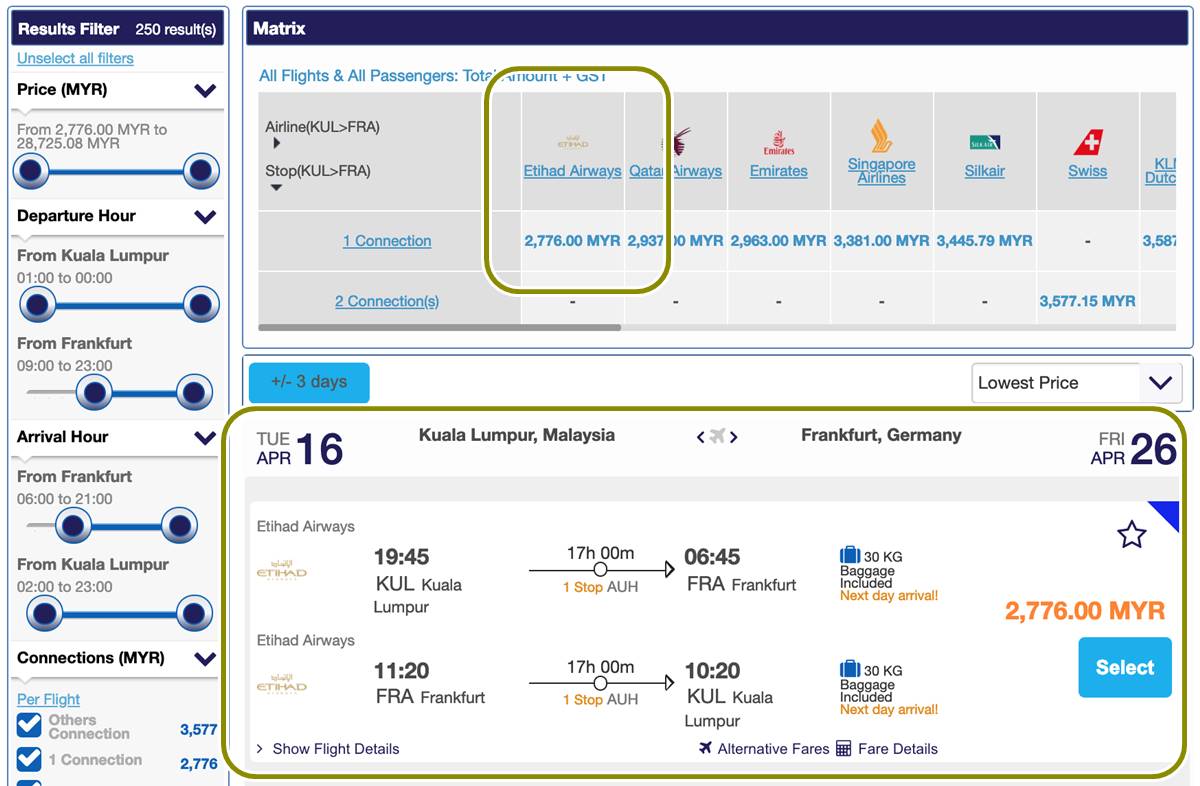The image size is (1200, 786).
Task: Click the 1 Stop AUH label on the 19:45 flight
Action: click(600, 587)
